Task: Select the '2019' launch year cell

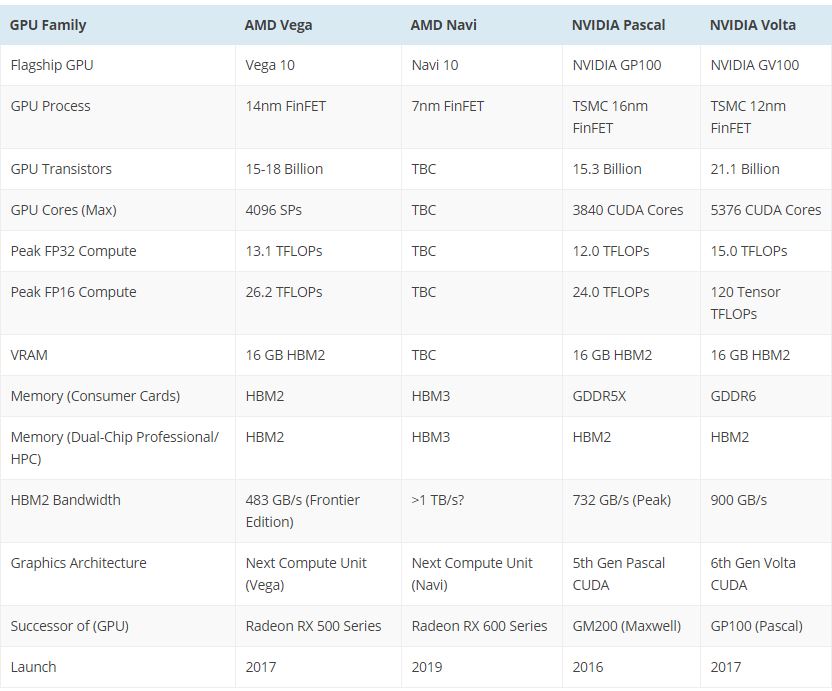Action: point(427,667)
